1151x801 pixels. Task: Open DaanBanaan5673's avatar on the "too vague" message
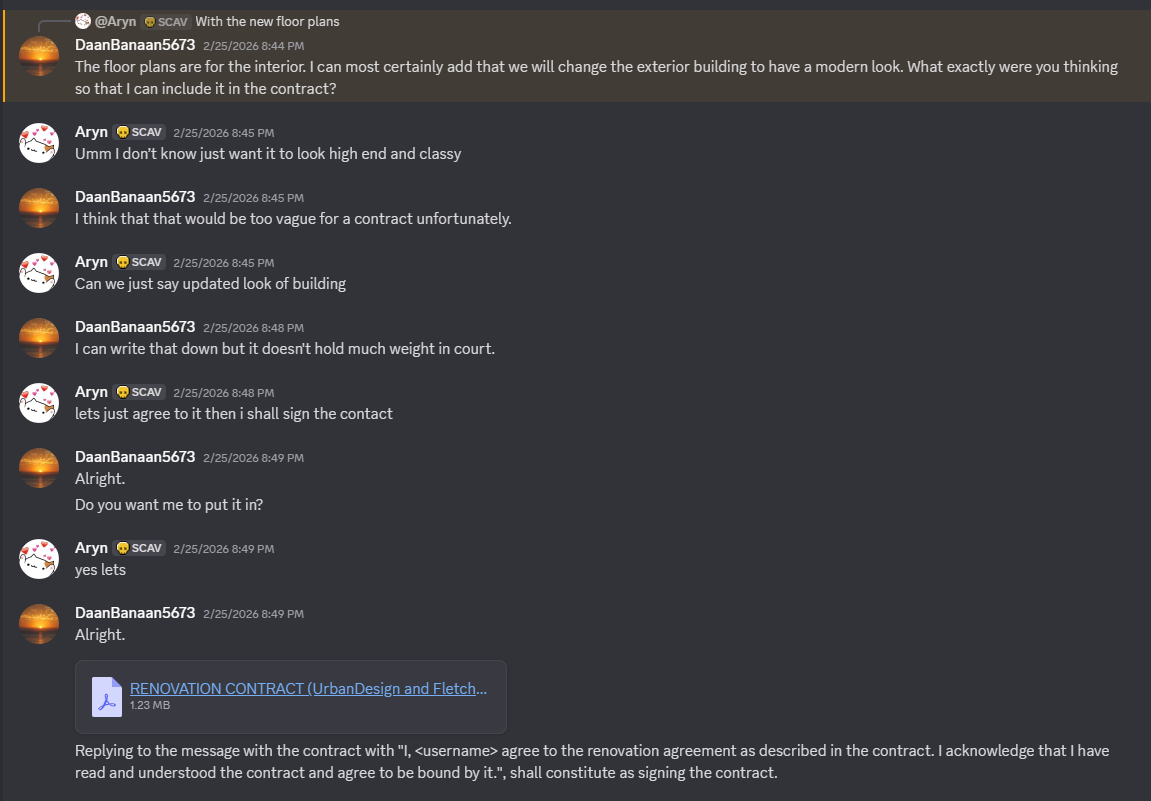click(x=39, y=208)
